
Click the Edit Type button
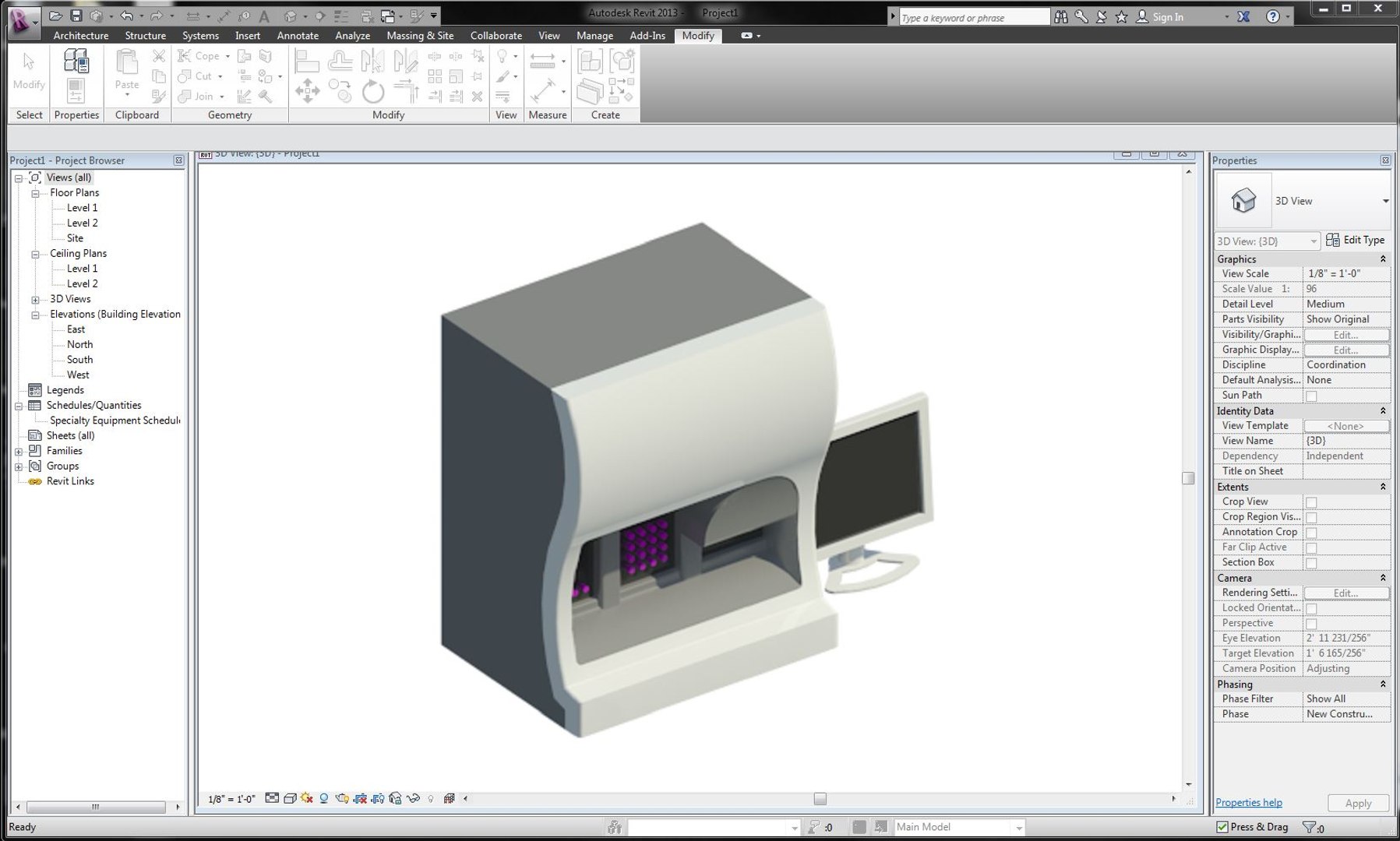(x=1356, y=241)
